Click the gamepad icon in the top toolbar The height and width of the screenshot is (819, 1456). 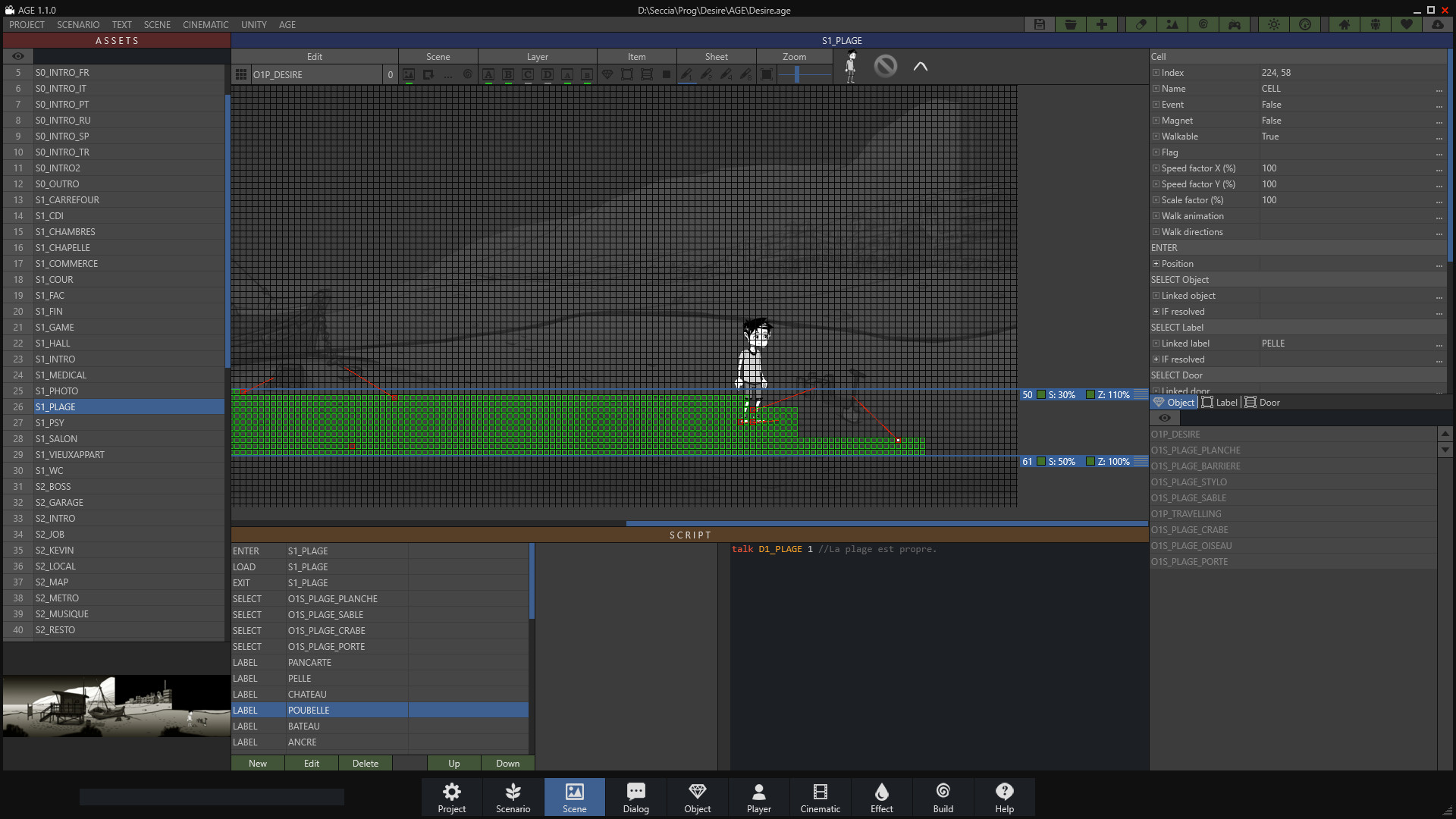click(1234, 24)
